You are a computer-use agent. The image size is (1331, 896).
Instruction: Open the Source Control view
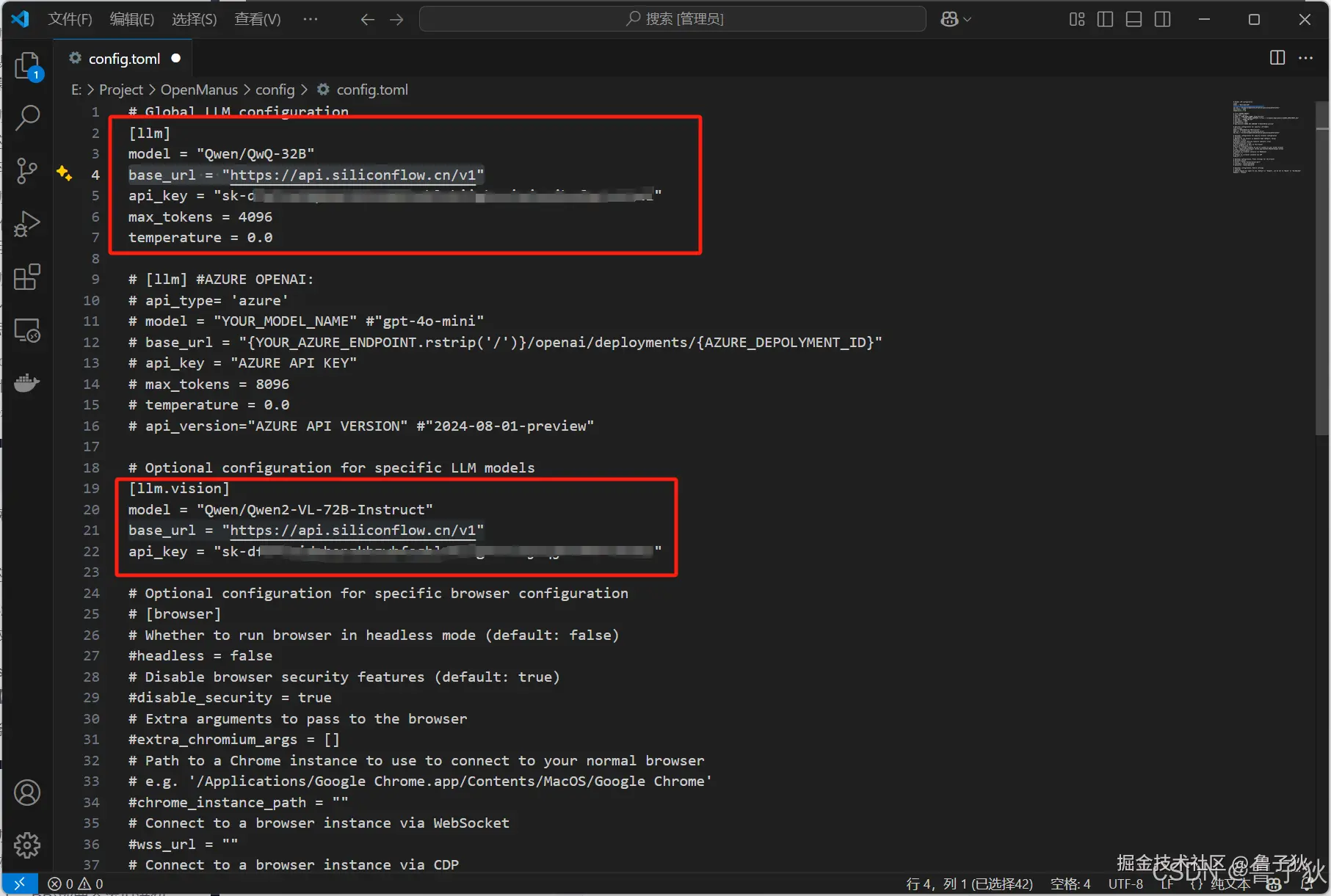pyautogui.click(x=27, y=170)
